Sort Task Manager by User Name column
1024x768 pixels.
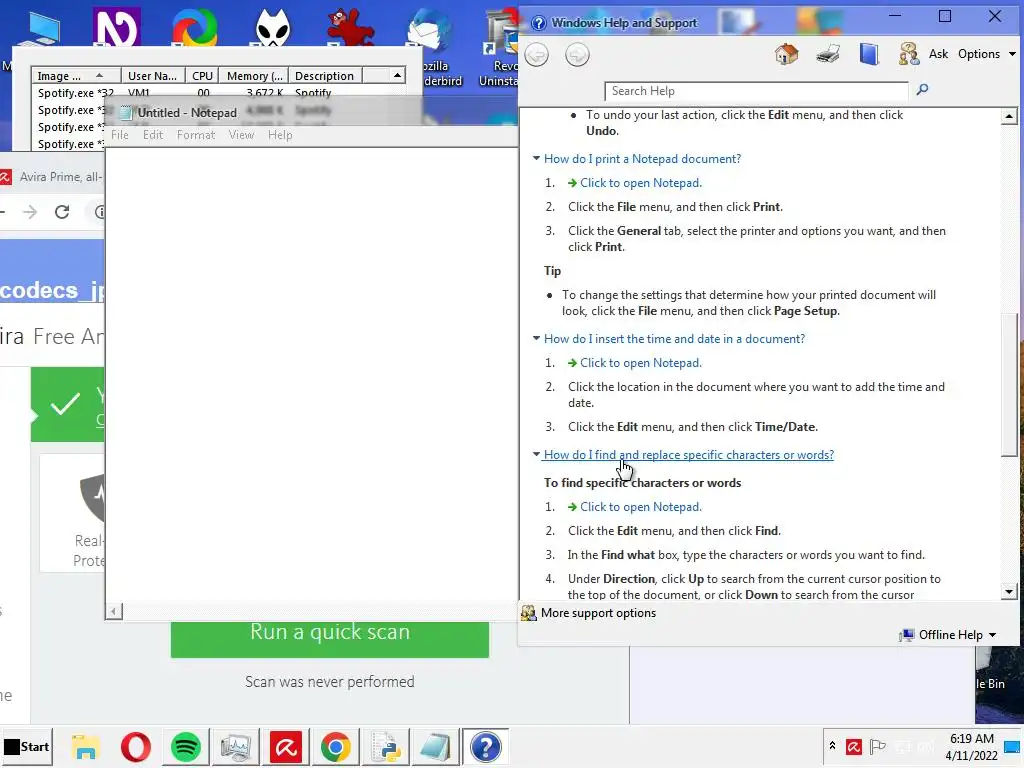(153, 76)
